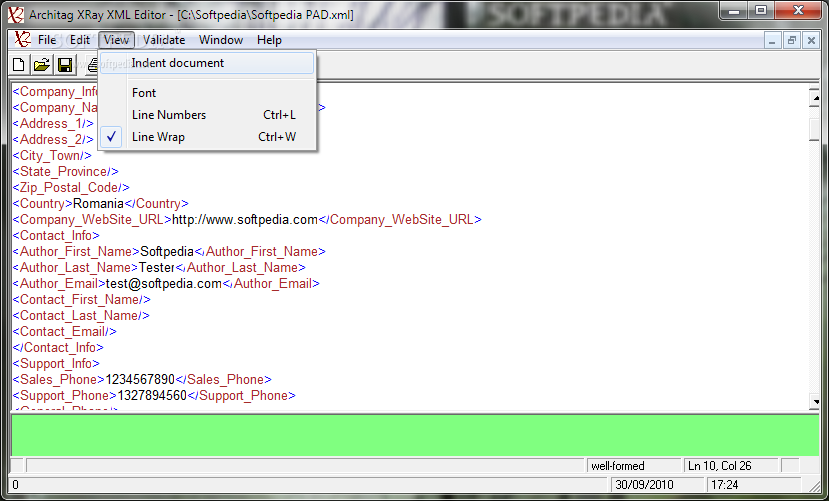829x501 pixels.
Task: Click the Address_1 tag line
Action: coord(53,124)
